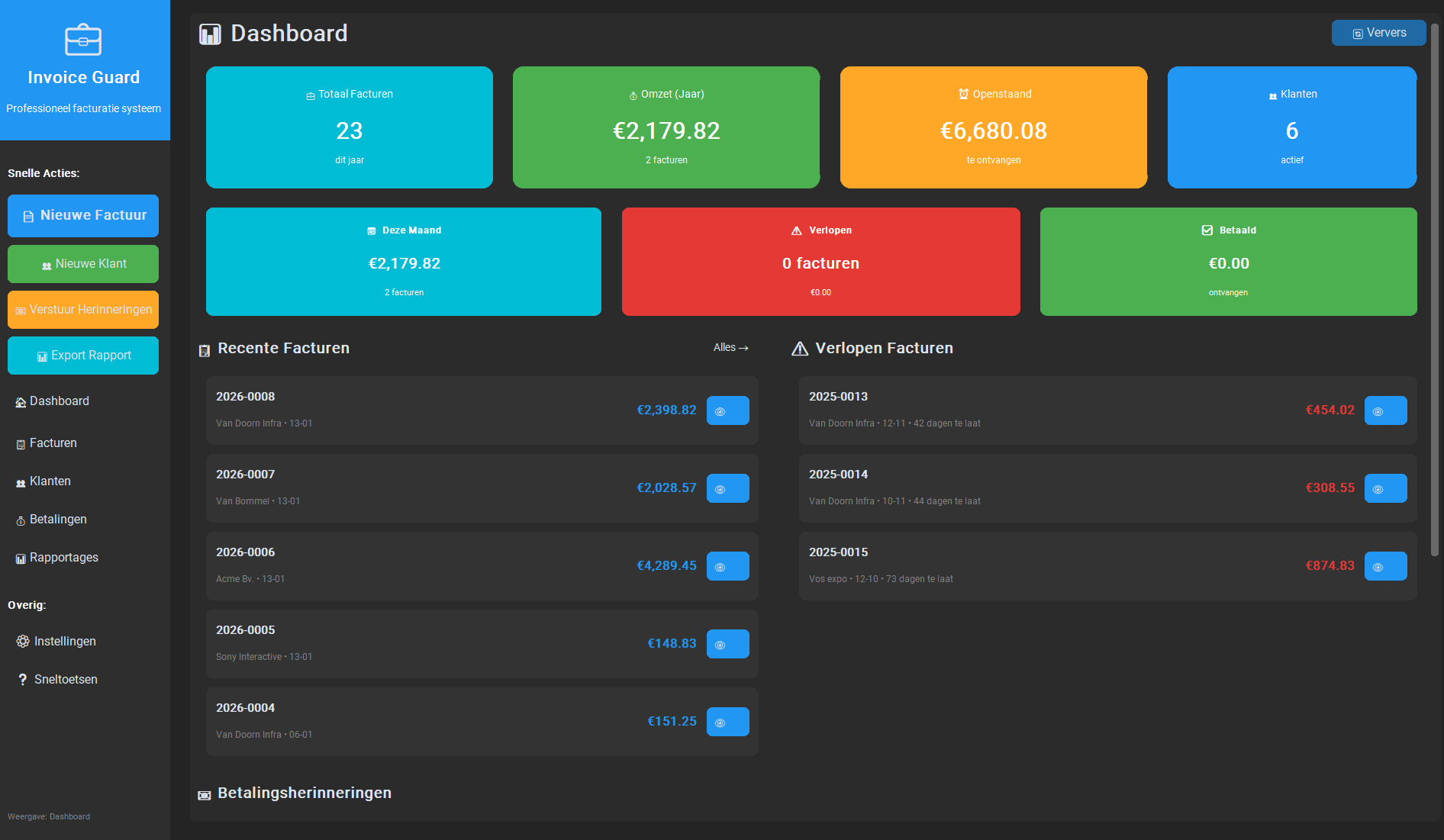Select overdue invoice number 2025-0014
The height and width of the screenshot is (840, 1444).
838,475
